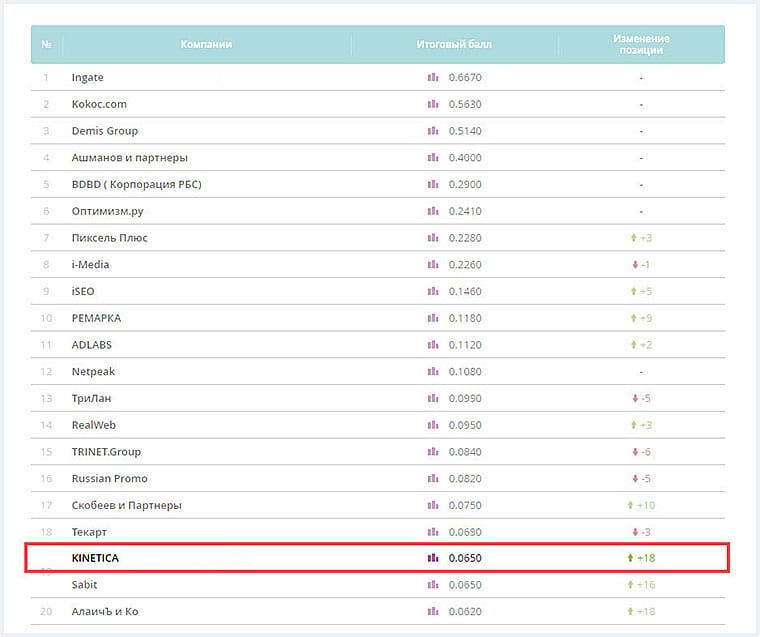The image size is (760, 637).
Task: Open chart icon for Оптимизм.ру
Action: pyautogui.click(x=433, y=210)
